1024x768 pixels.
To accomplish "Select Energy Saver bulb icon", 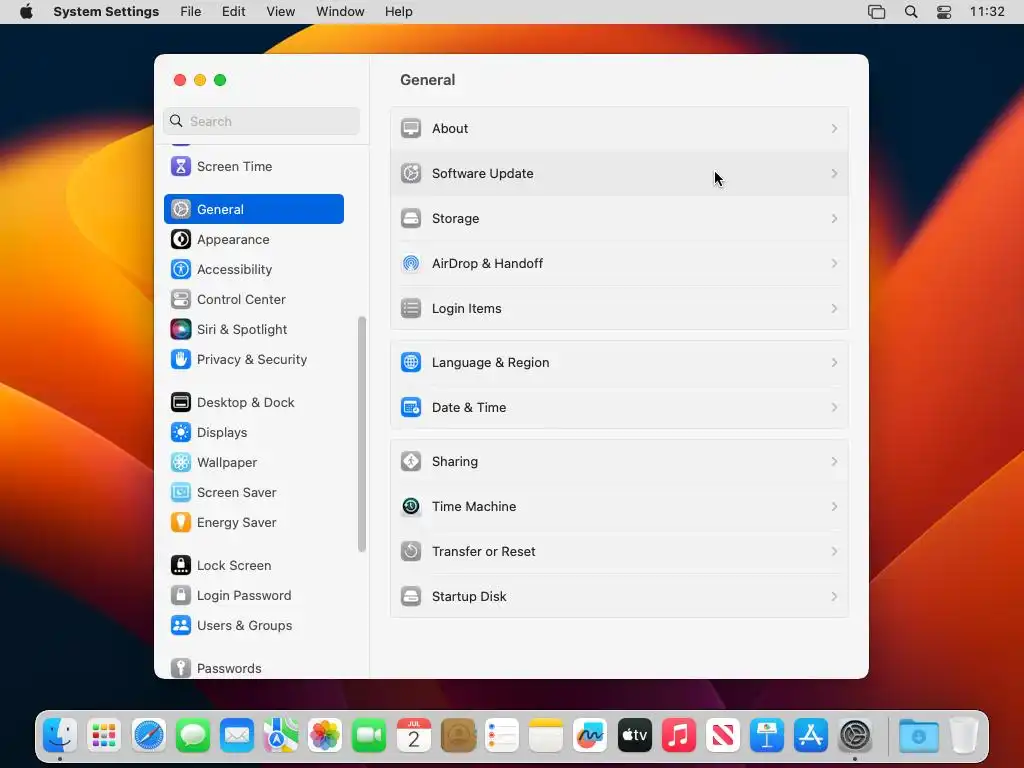I will (181, 523).
